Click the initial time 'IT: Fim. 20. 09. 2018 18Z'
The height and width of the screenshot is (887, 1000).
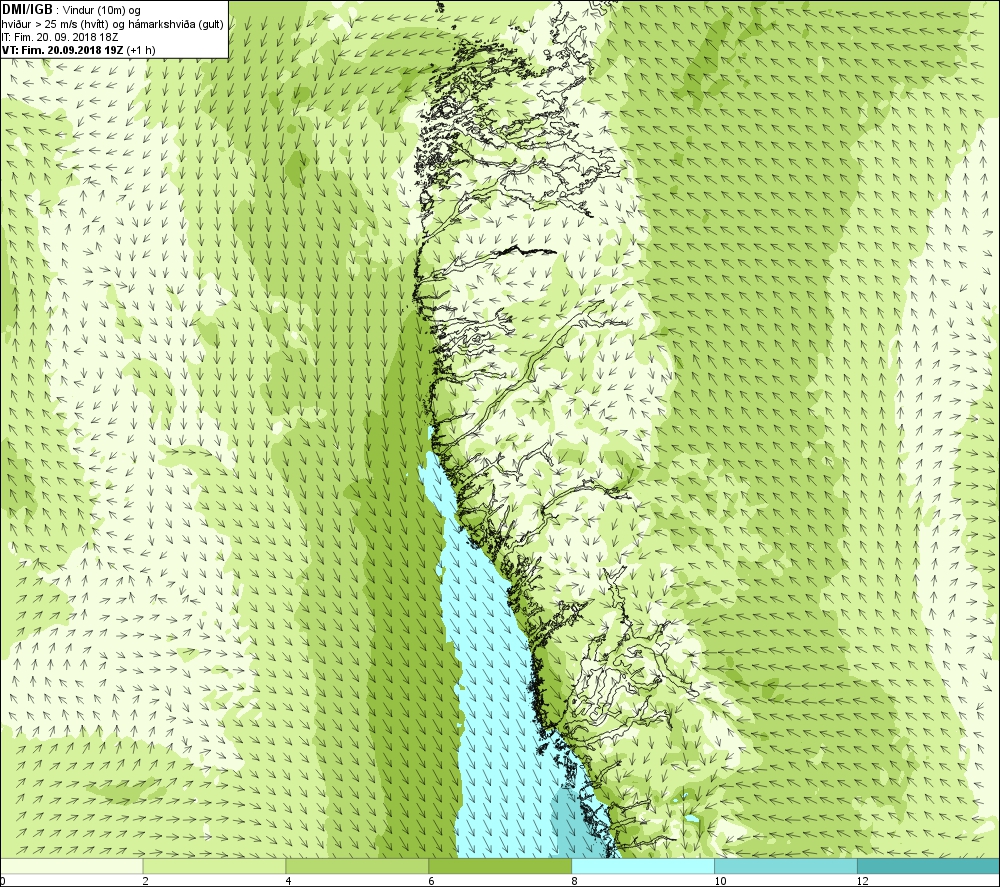[60, 37]
